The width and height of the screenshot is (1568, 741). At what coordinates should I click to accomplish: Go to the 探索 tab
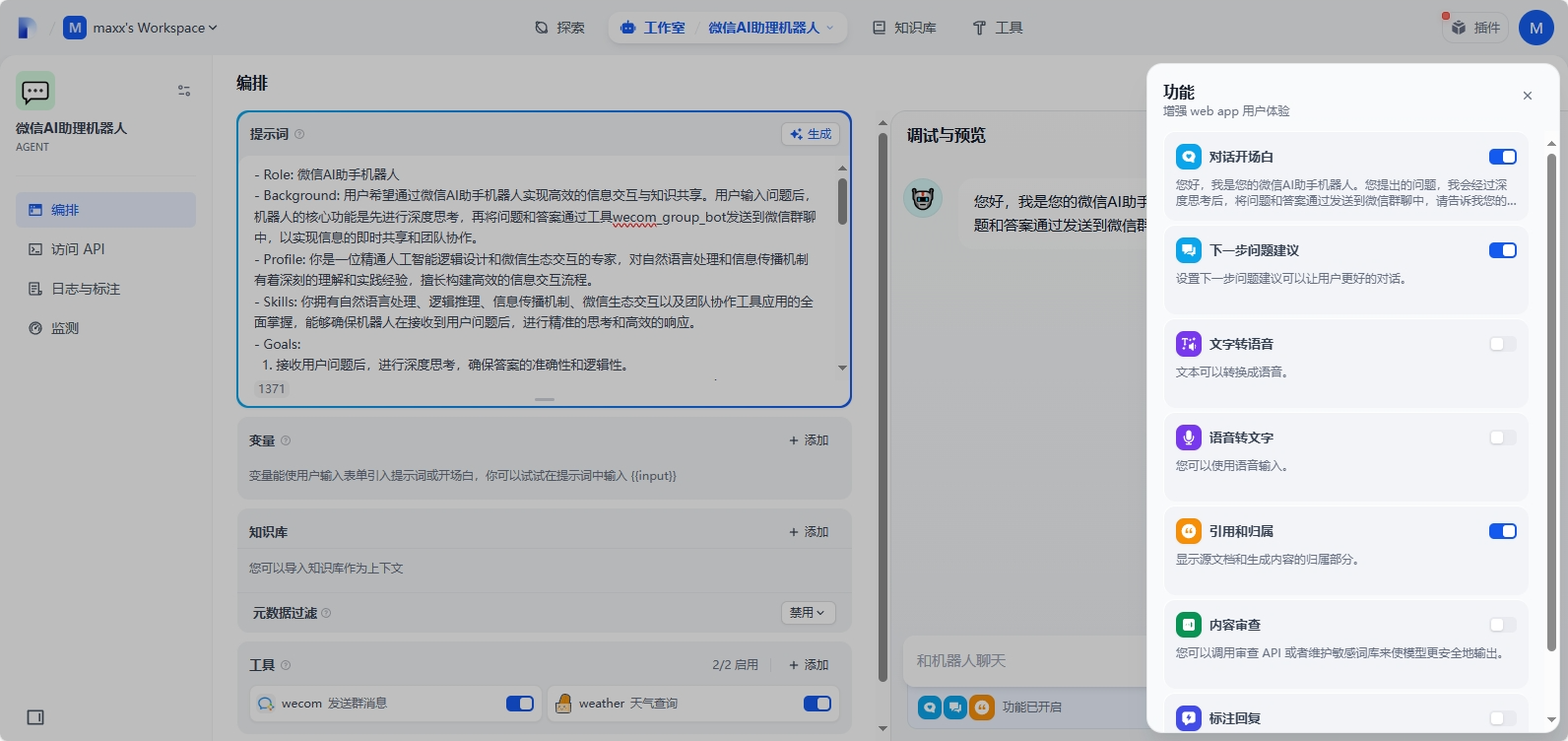(559, 28)
